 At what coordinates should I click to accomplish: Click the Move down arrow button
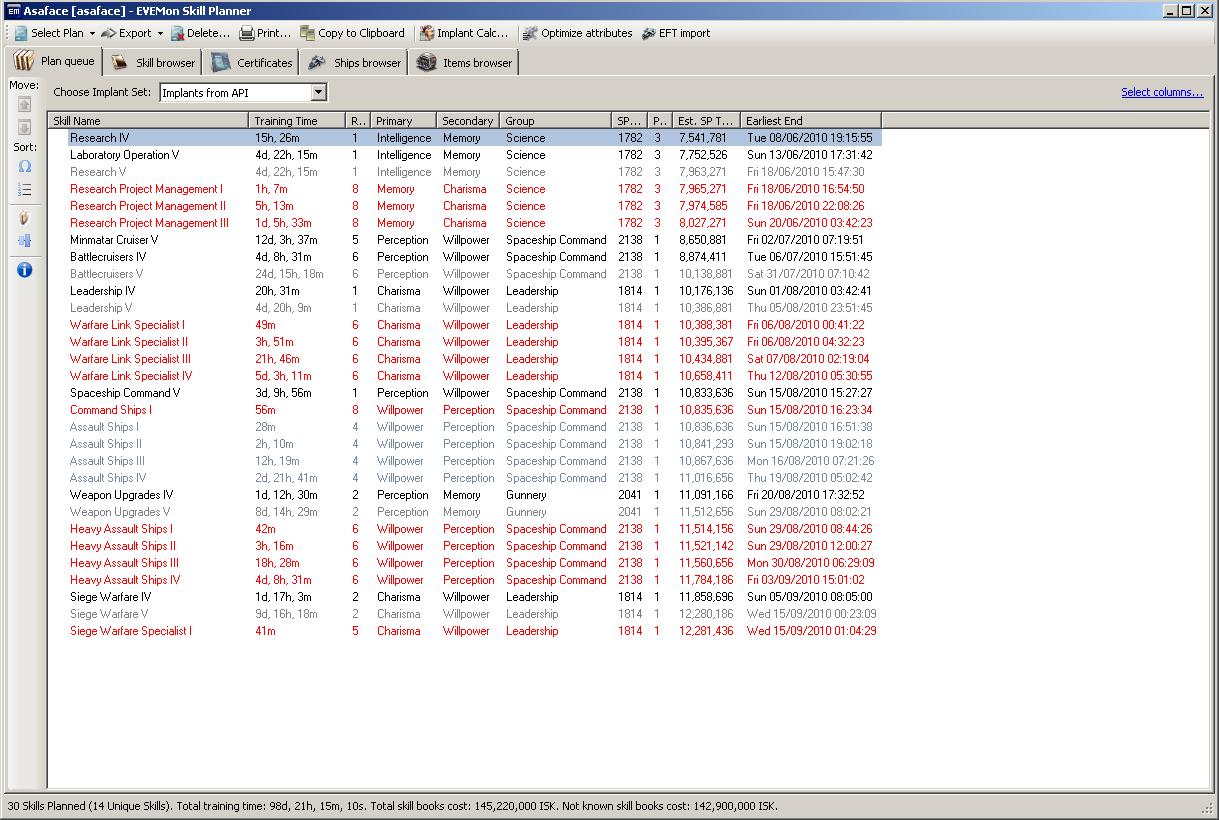[x=25, y=128]
